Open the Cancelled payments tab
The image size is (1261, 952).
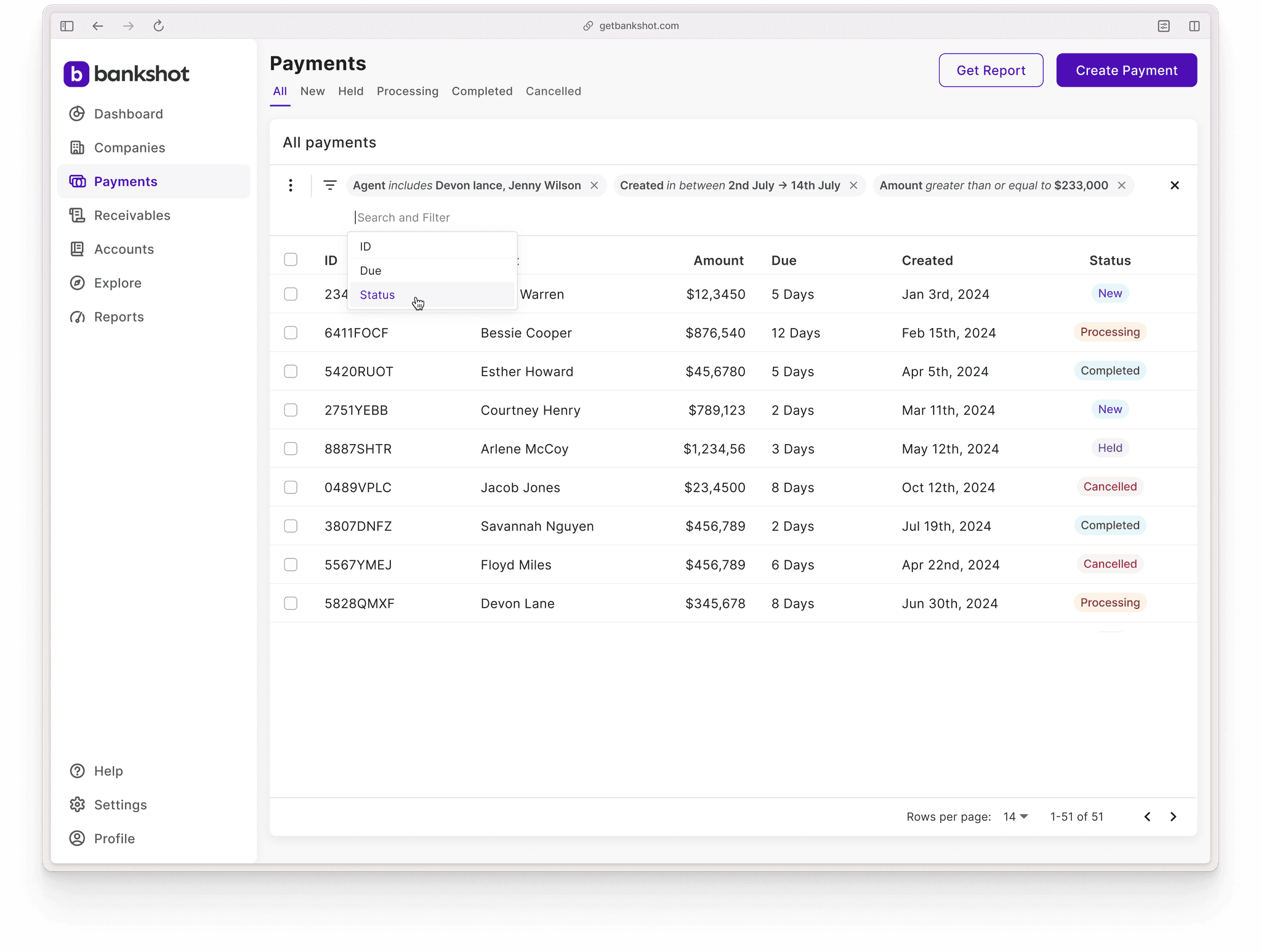pyautogui.click(x=553, y=91)
